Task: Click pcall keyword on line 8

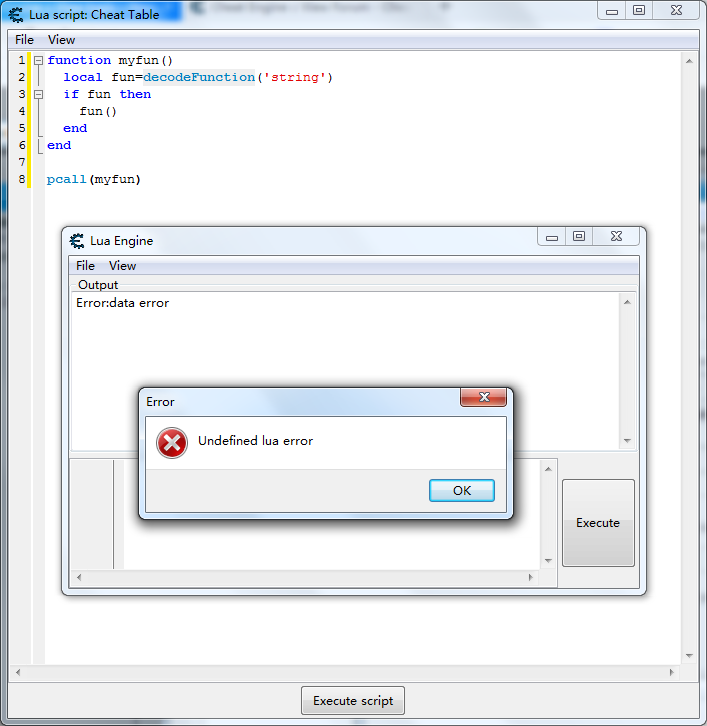Action: click(x=67, y=179)
